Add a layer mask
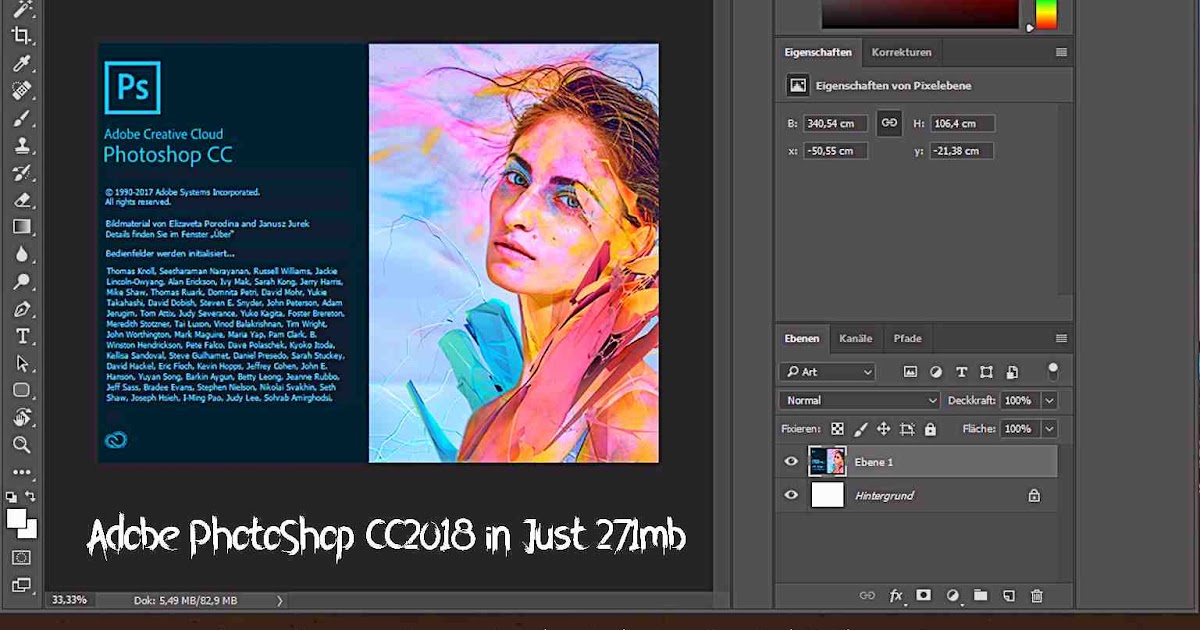Viewport: 1200px width, 630px height. tap(924, 595)
